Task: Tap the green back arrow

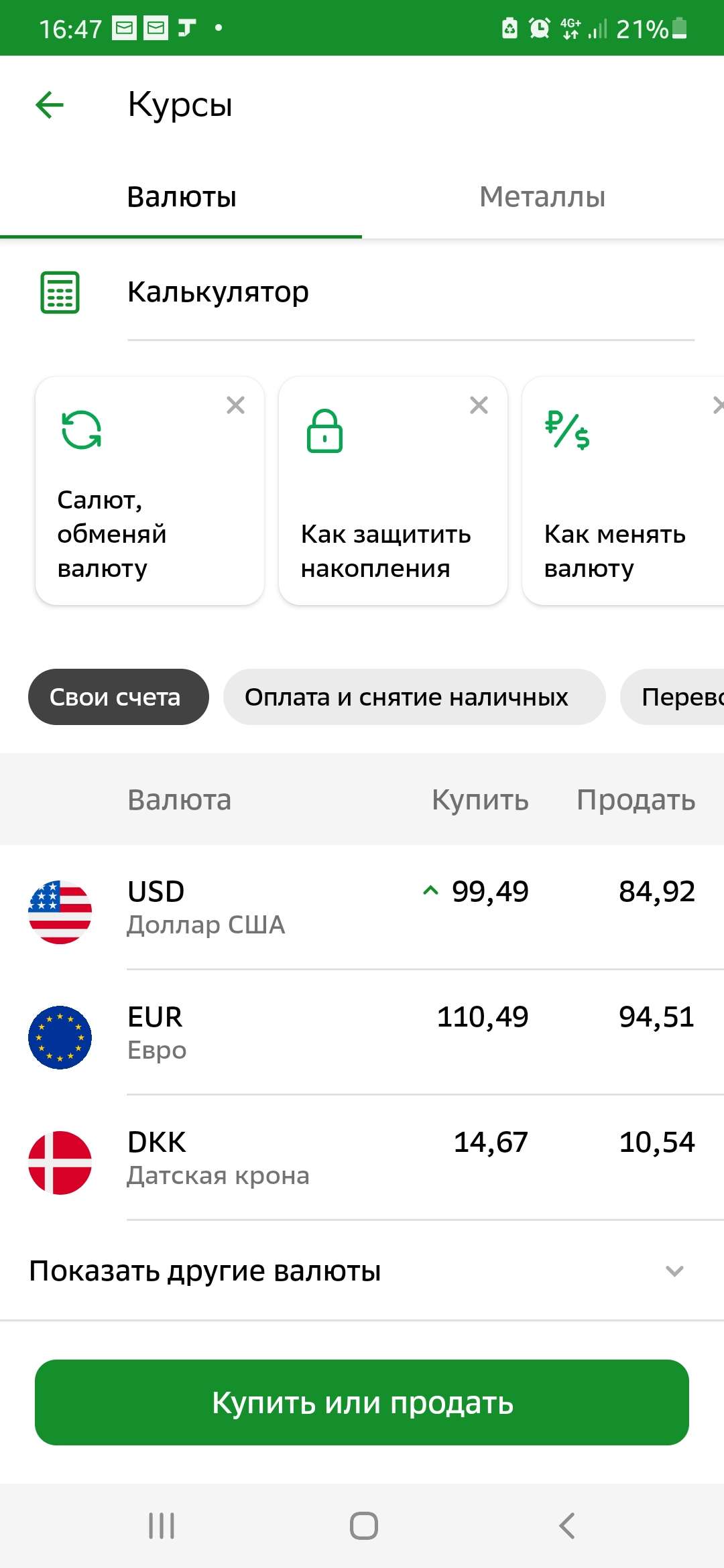Action: [x=50, y=105]
